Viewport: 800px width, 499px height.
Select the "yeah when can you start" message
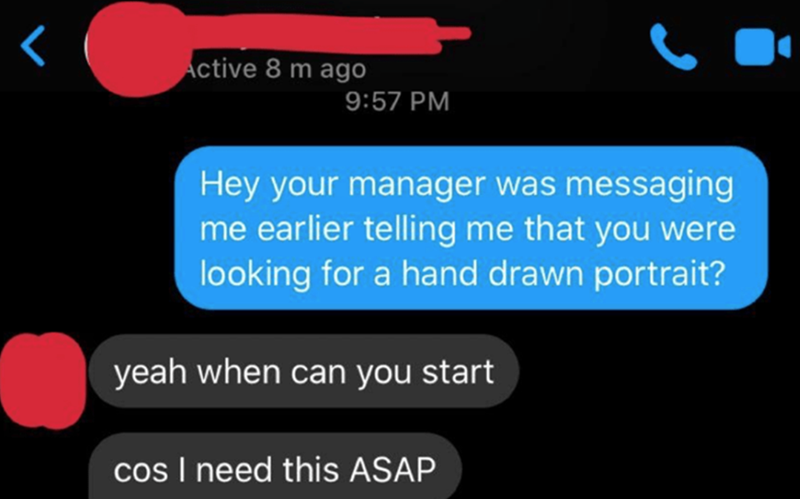[304, 371]
